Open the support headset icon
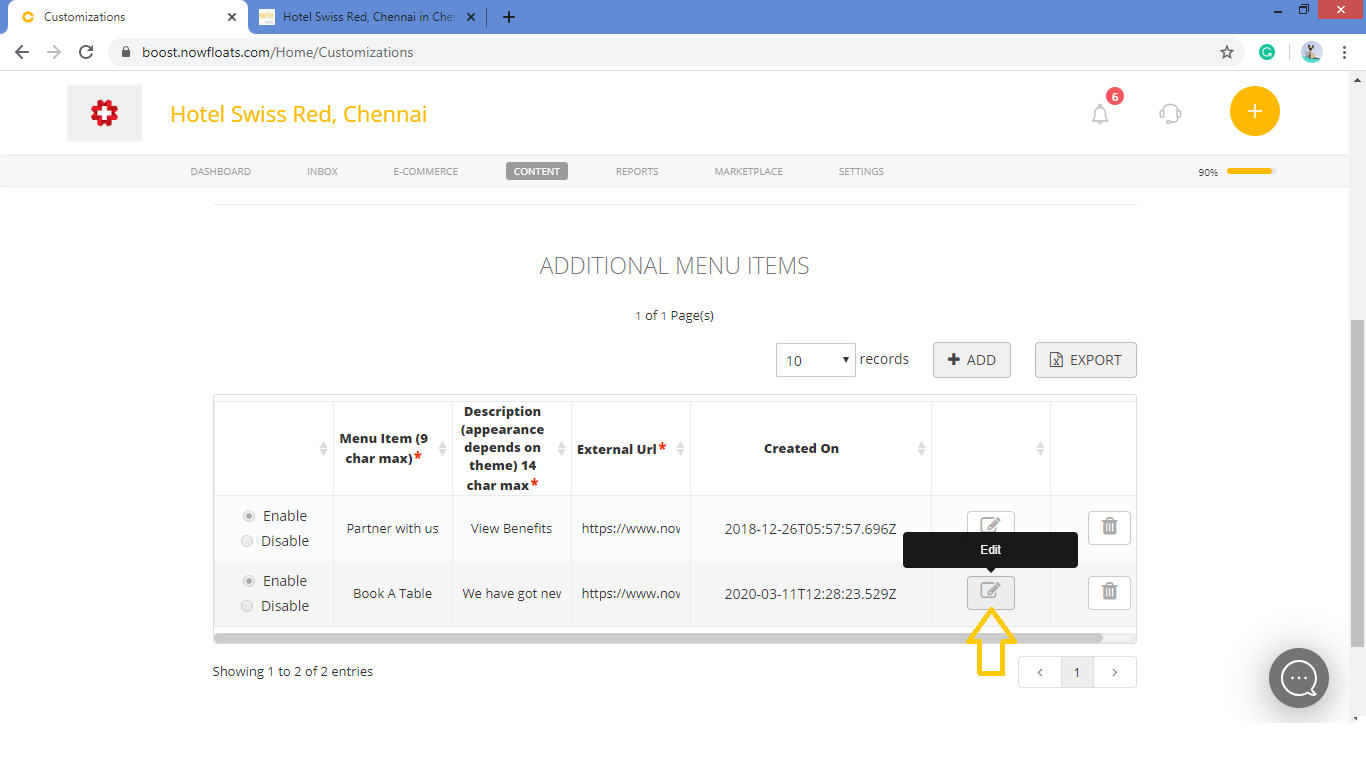The image size is (1366, 768). (x=1170, y=113)
